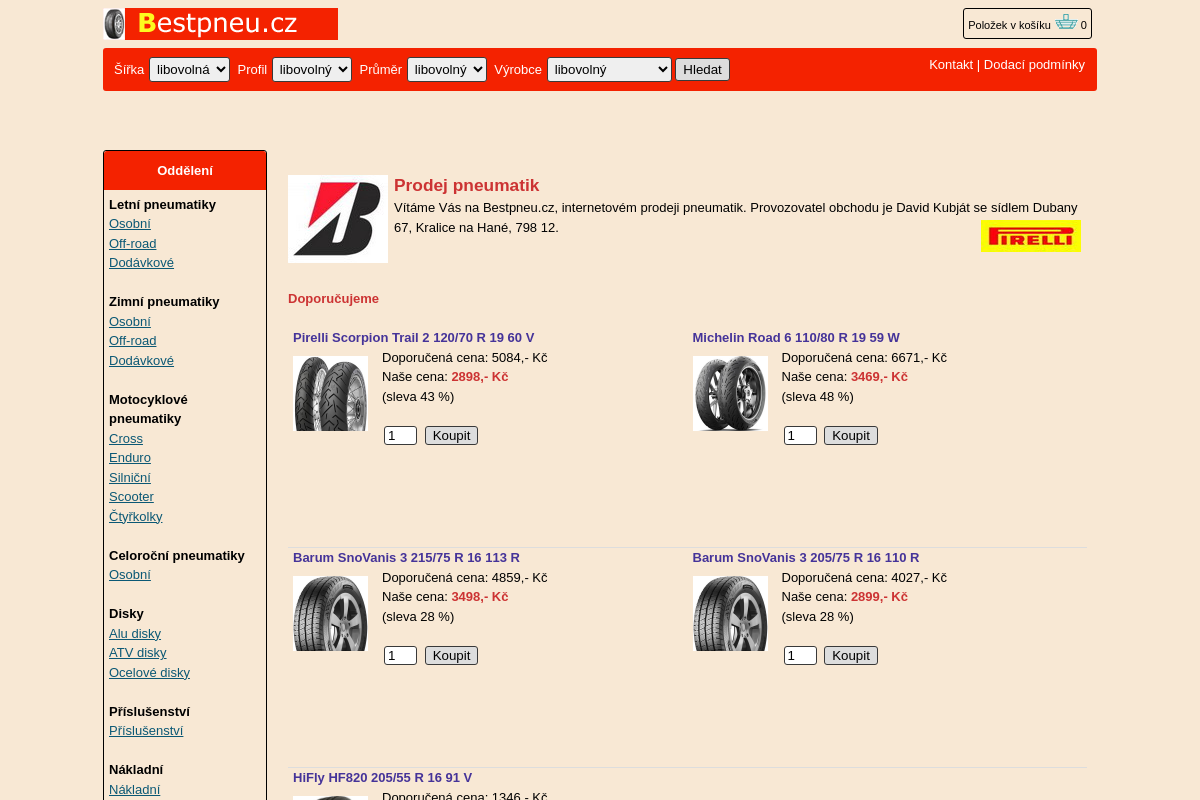
Task: Open Barum SnoVanis 3 215/75 R 16 title
Action: [x=406, y=557]
